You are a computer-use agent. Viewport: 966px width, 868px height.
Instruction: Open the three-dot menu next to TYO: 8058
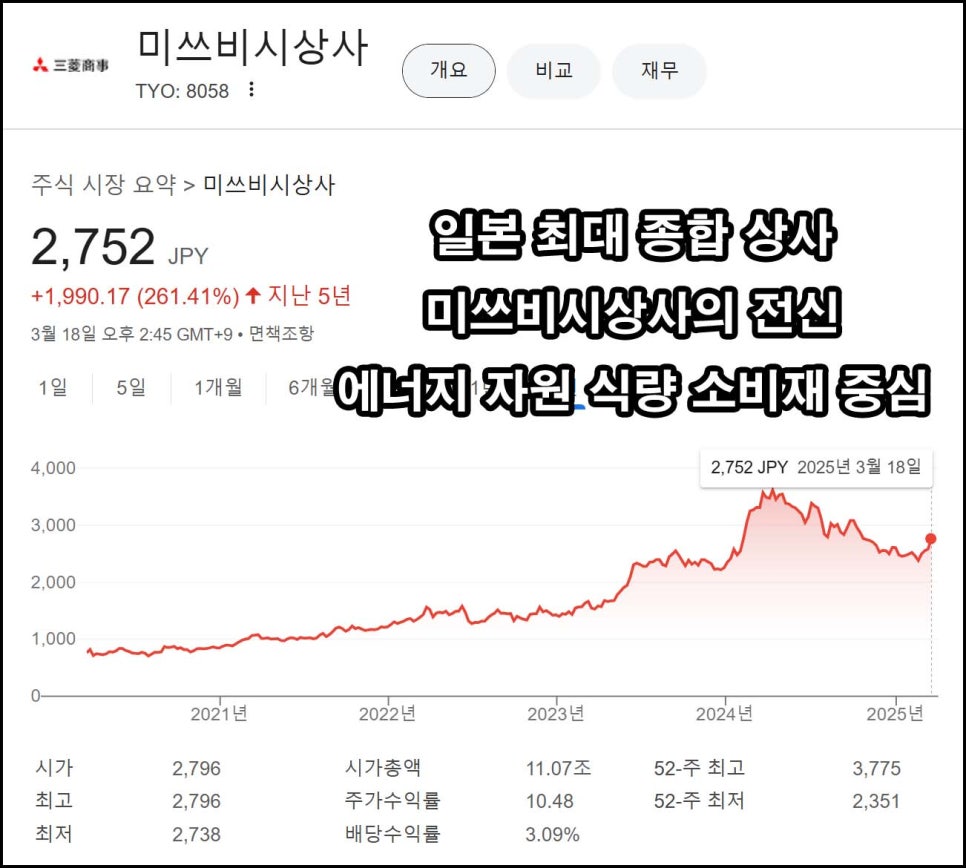coord(251,90)
